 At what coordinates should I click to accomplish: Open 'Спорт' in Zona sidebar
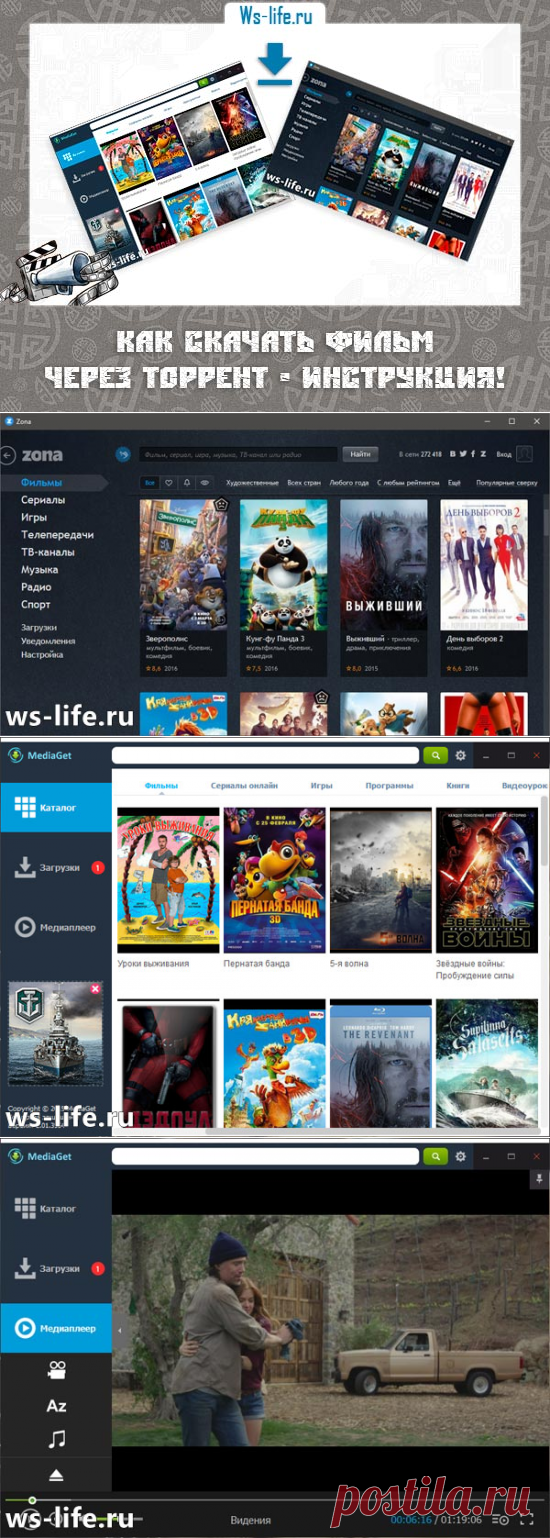tap(36, 604)
